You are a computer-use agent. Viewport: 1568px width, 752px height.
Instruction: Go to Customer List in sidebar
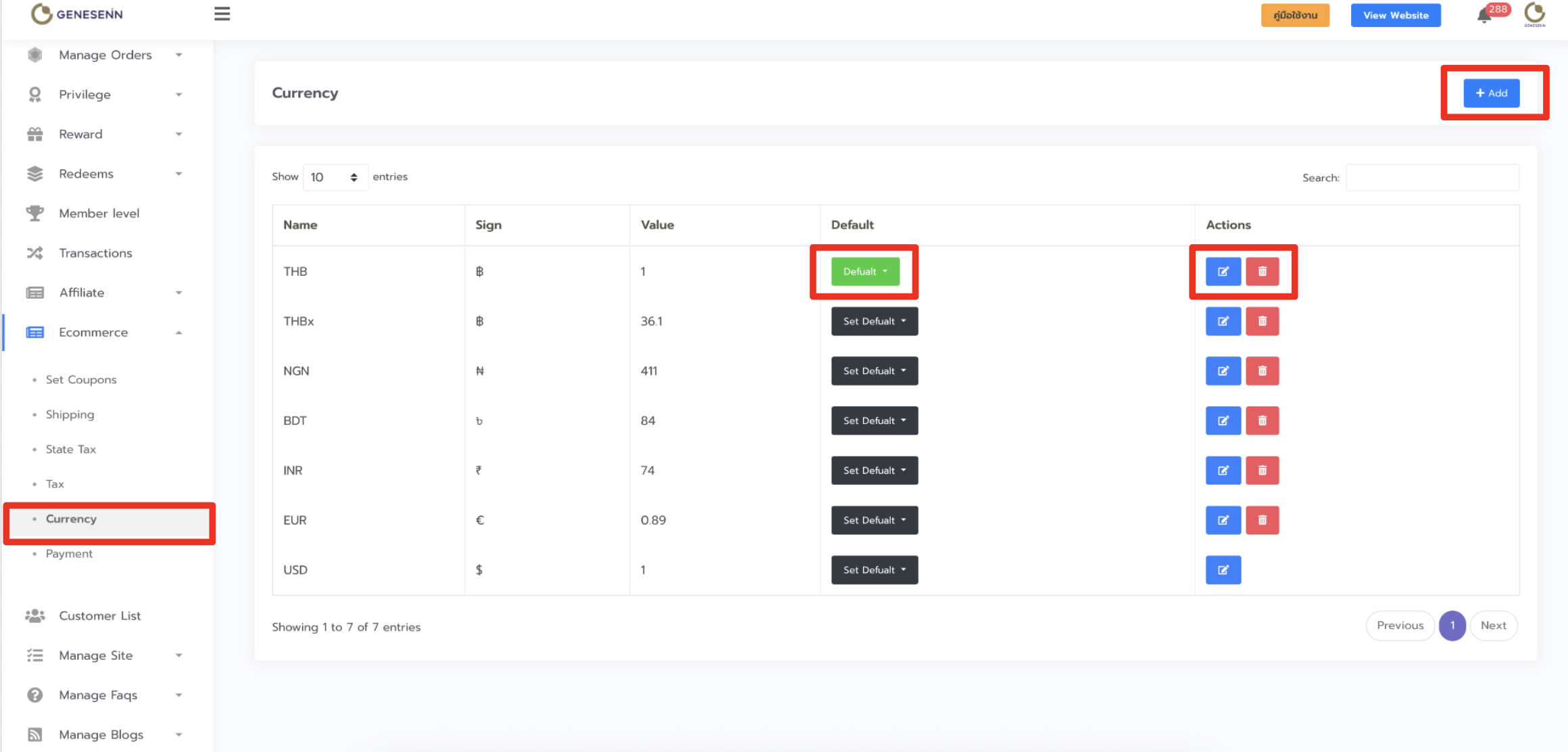coord(99,616)
